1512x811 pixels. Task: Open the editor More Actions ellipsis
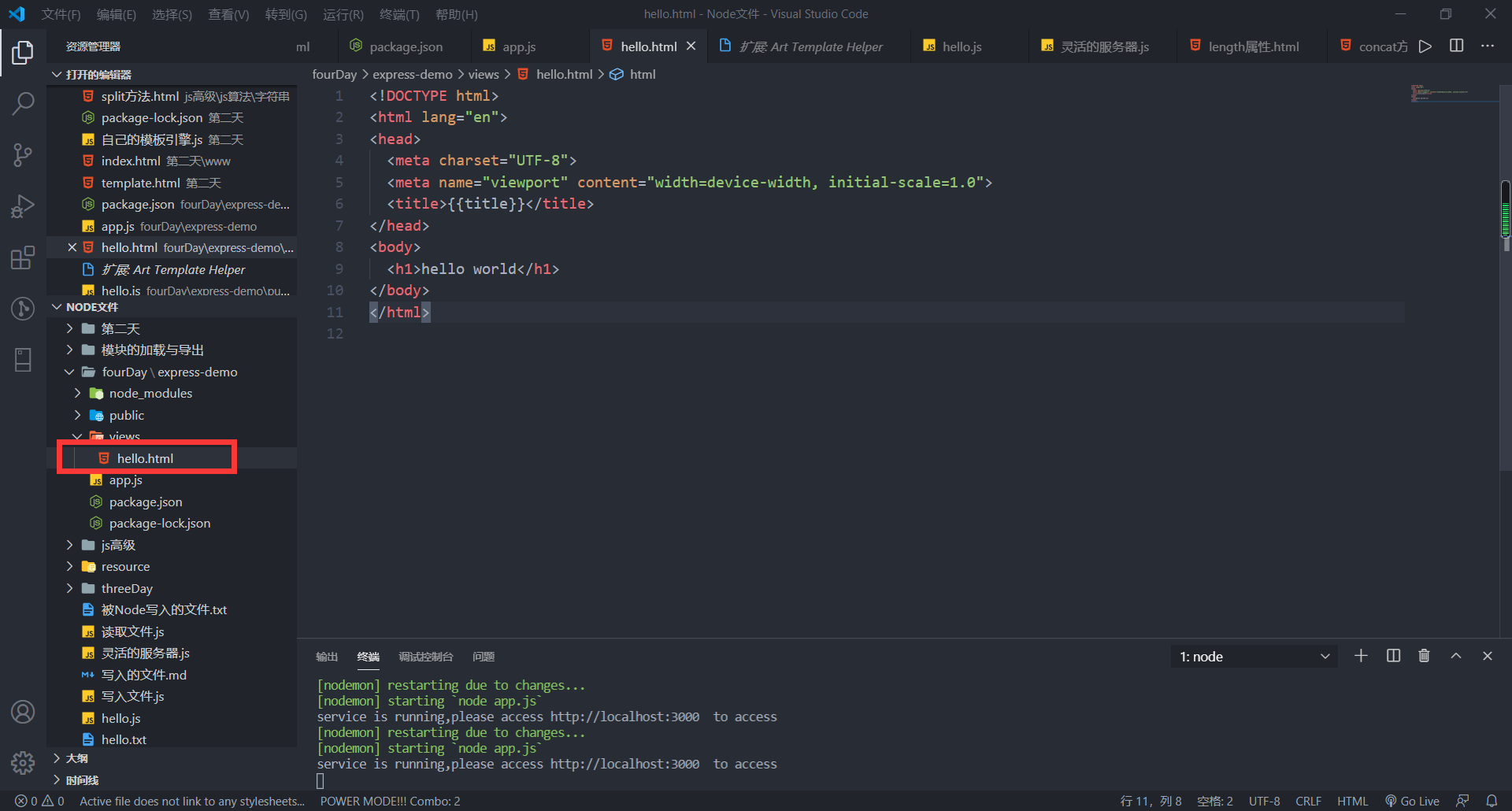point(1488,46)
